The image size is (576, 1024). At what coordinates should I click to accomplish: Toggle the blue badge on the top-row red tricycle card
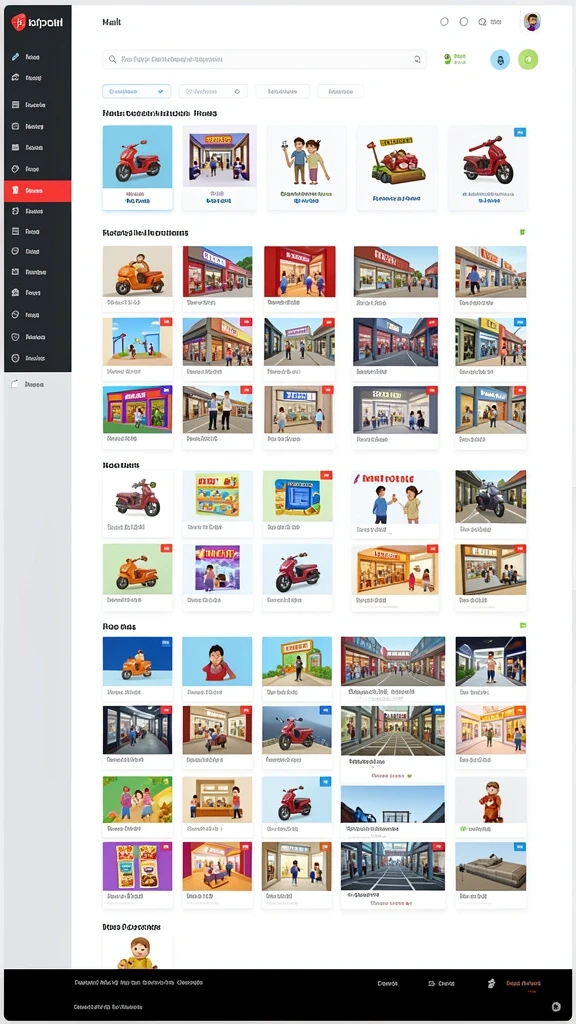coord(520,133)
